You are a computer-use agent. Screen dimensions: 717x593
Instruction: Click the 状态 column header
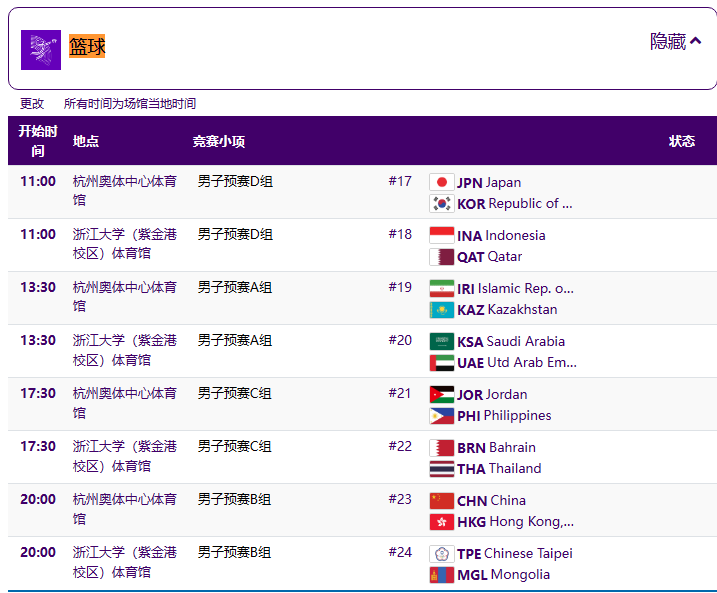[x=682, y=141]
